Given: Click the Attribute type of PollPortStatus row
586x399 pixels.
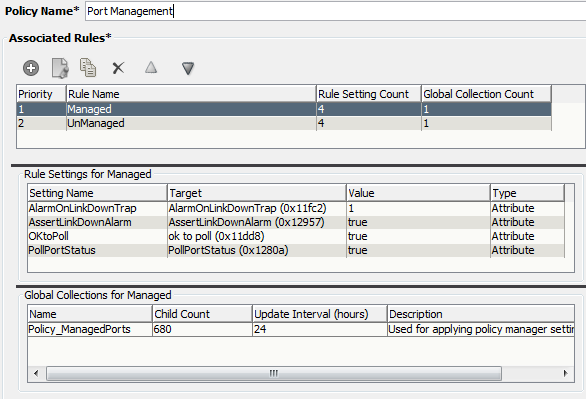Looking at the screenshot, I should point(527,250).
